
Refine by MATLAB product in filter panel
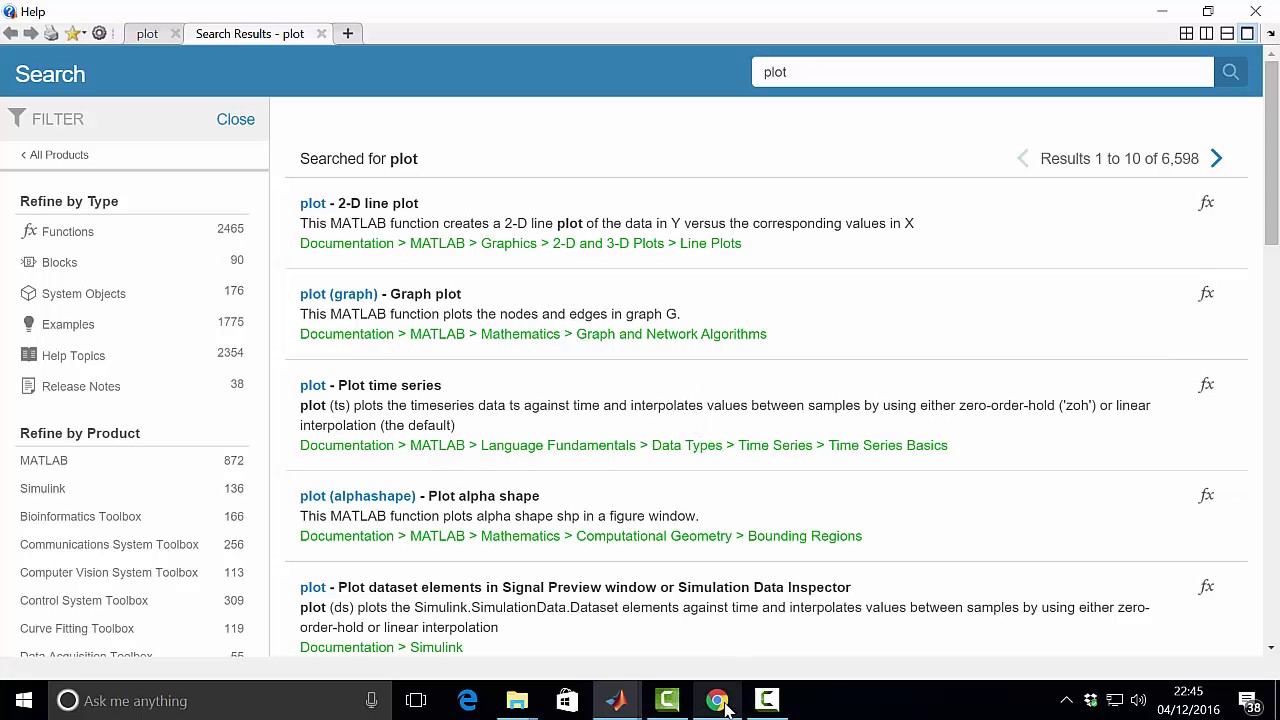click(x=44, y=461)
